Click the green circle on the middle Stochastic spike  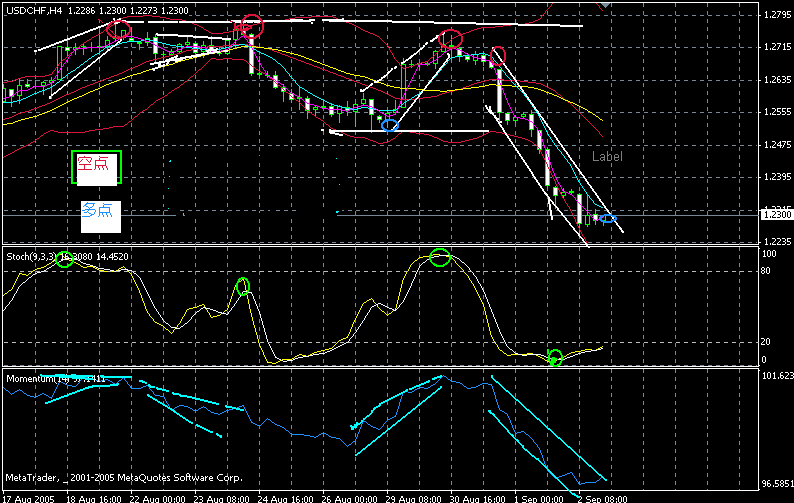point(242,287)
